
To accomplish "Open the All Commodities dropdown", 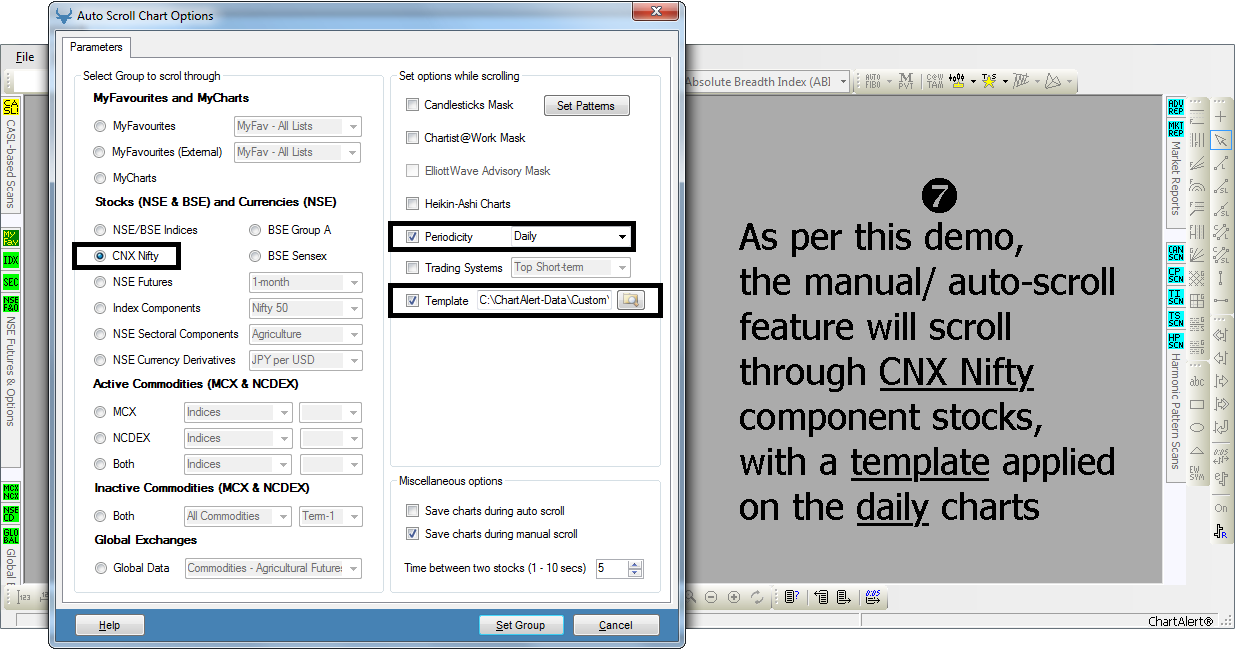I will coord(238,516).
